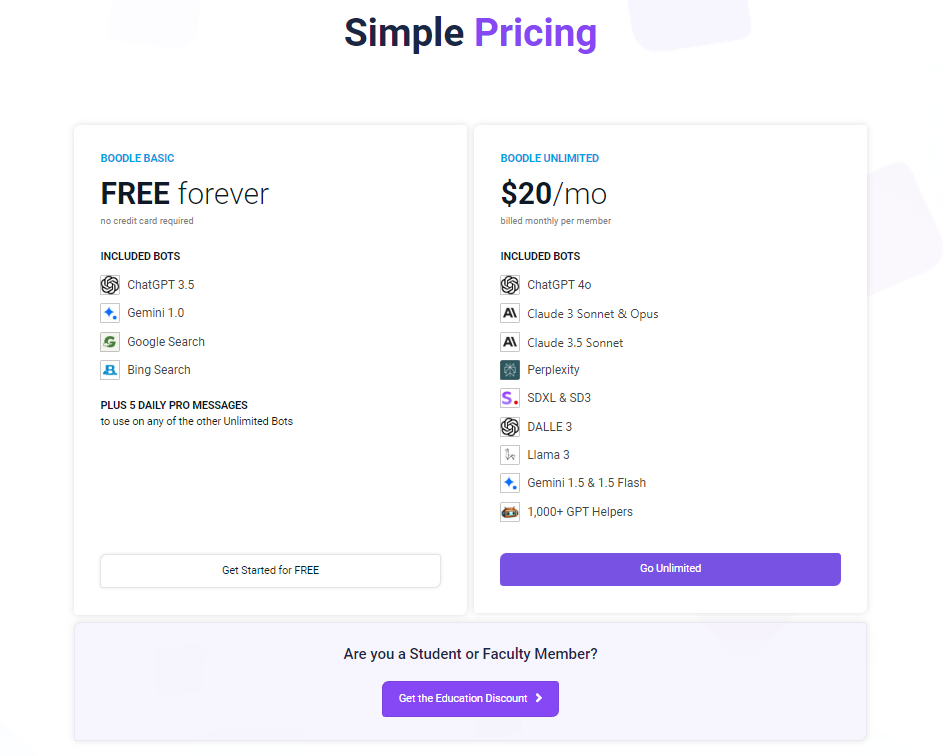Click the Gemini 1.5 & 1.5 Flash icon
The image size is (949, 756).
pyautogui.click(x=510, y=483)
